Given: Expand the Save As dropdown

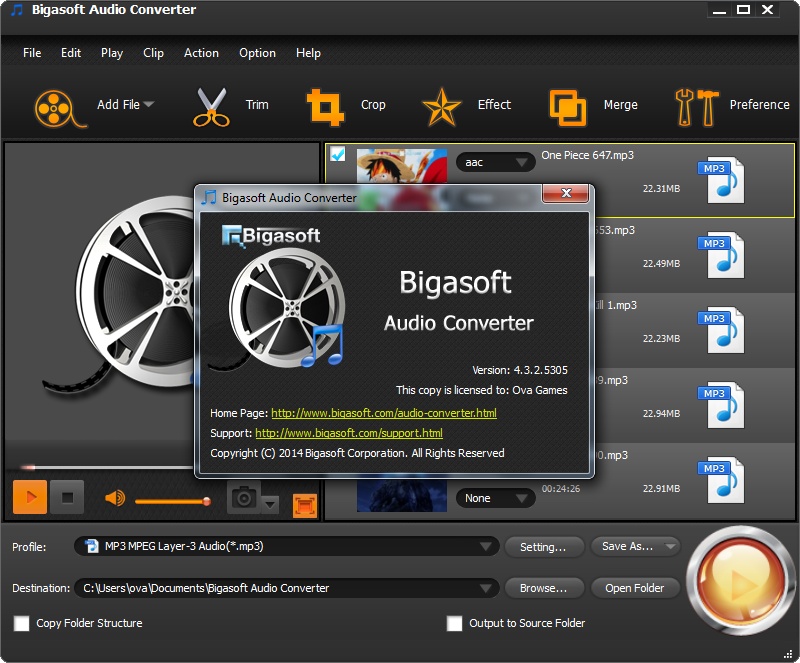Looking at the screenshot, I should (x=670, y=547).
